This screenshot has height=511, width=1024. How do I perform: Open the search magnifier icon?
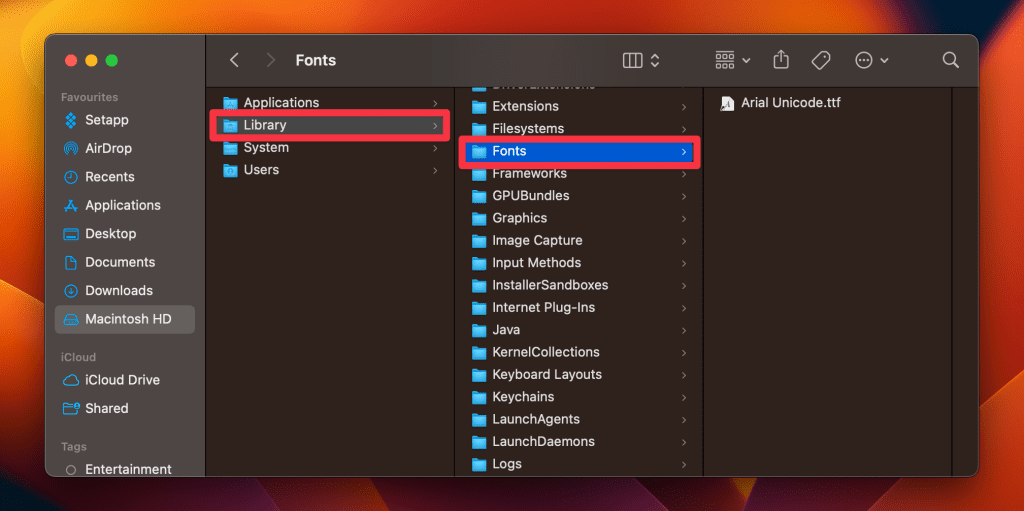point(951,60)
